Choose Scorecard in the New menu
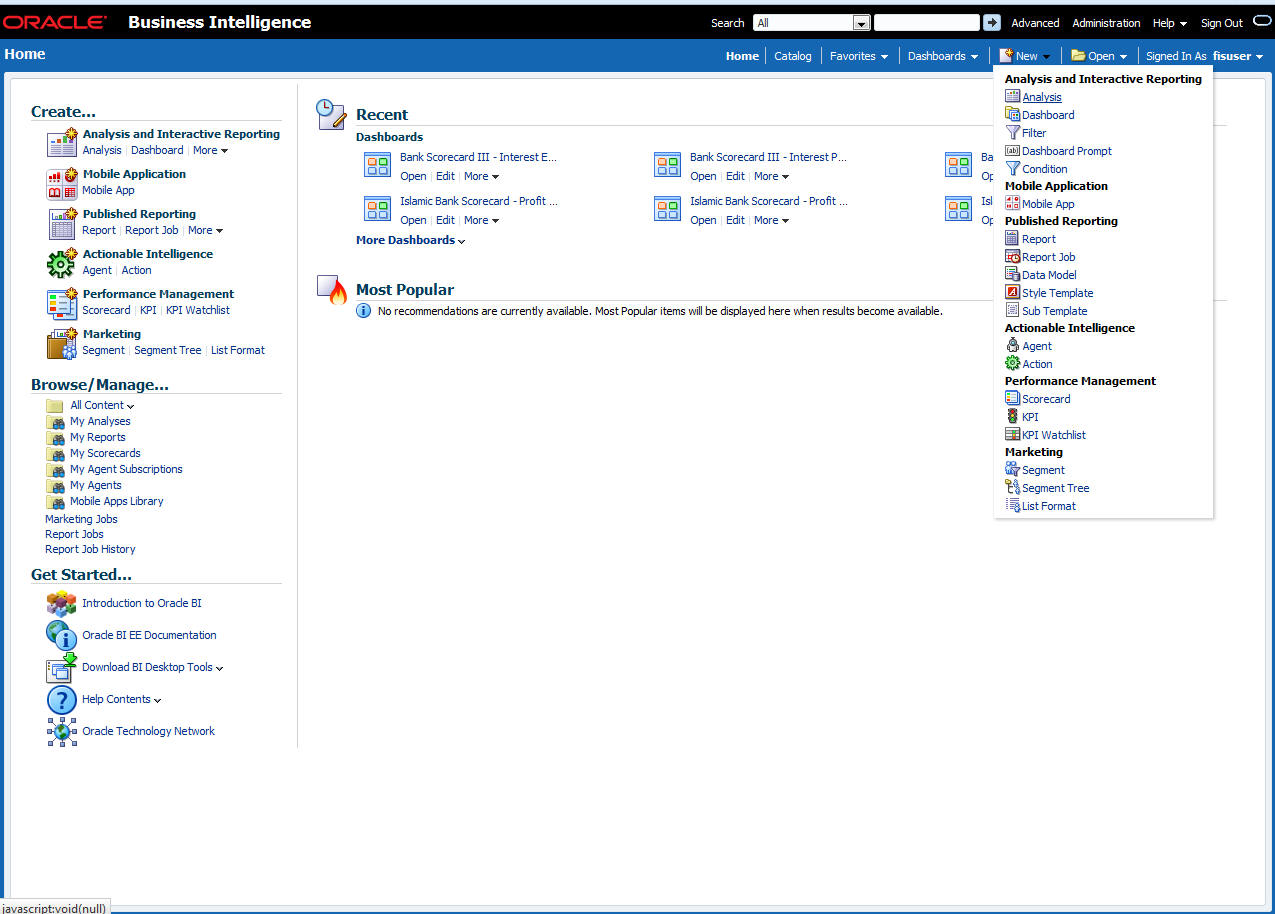This screenshot has height=914, width=1275. point(1046,399)
